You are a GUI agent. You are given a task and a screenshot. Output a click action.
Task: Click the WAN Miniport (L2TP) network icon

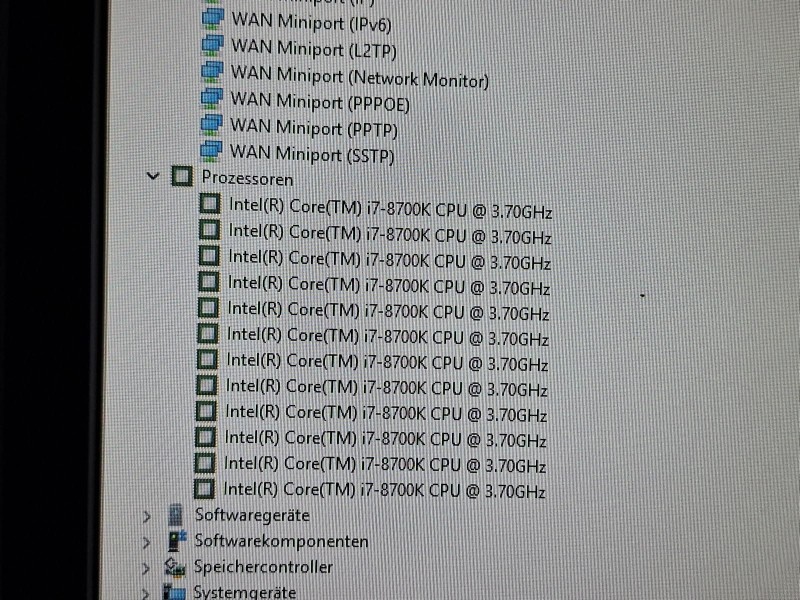212,45
